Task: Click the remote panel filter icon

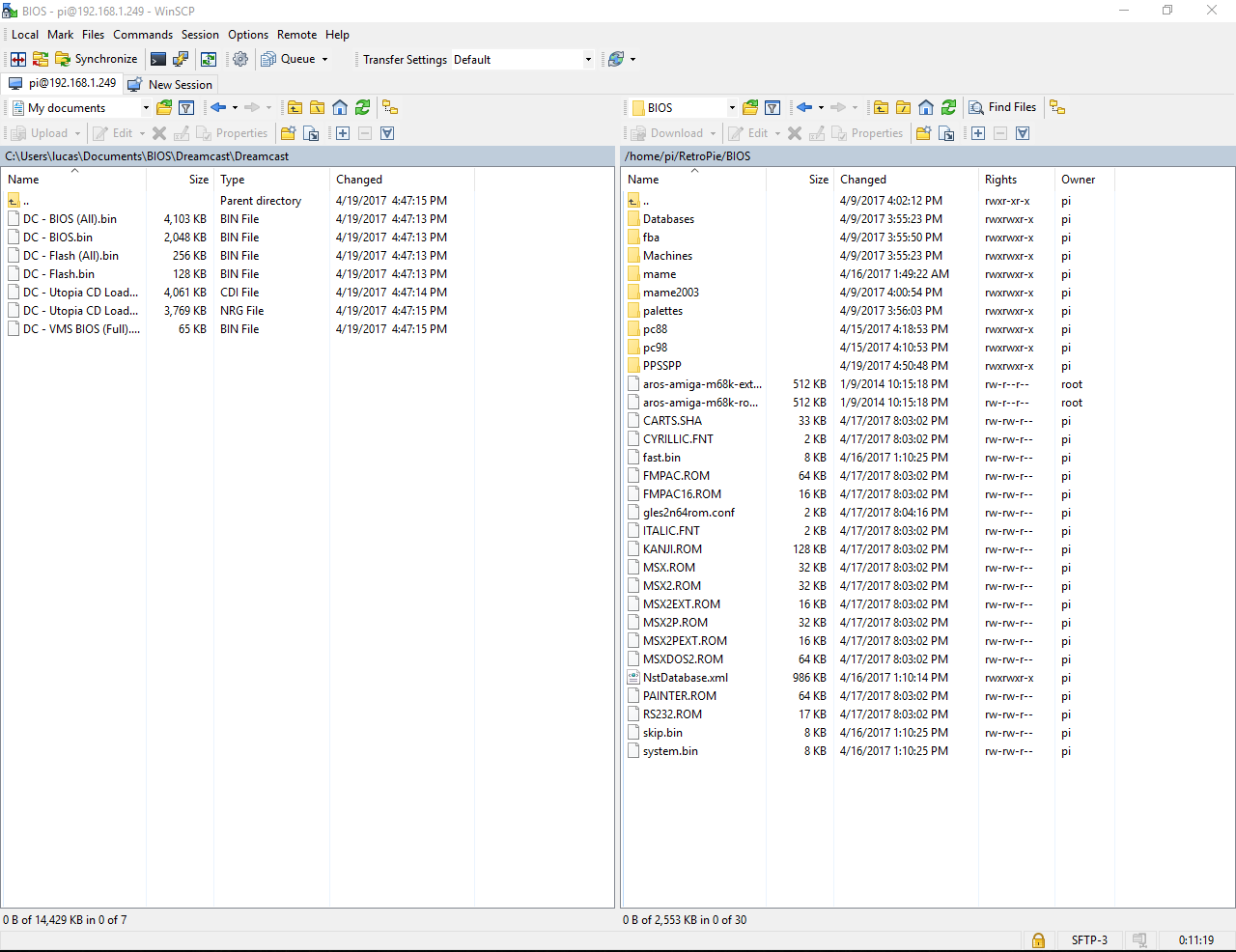Action: 772,107
